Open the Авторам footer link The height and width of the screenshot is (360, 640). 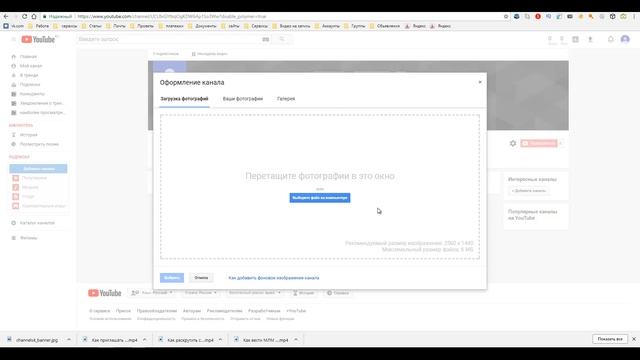pos(192,311)
